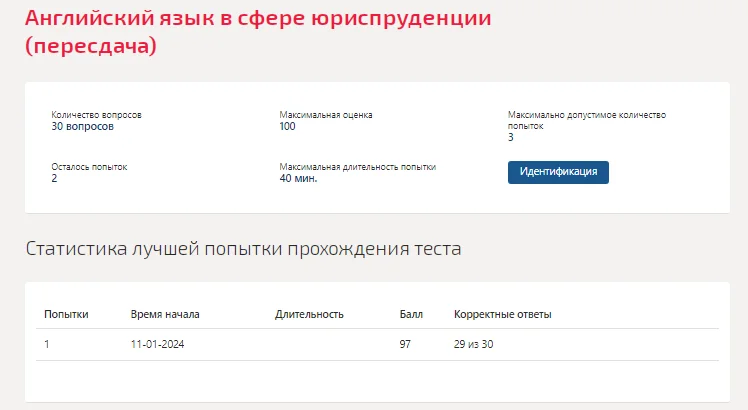This screenshot has height=410, width=748.
Task: Select the page title Английский язык в сфере юриспруденции
Action: click(258, 19)
